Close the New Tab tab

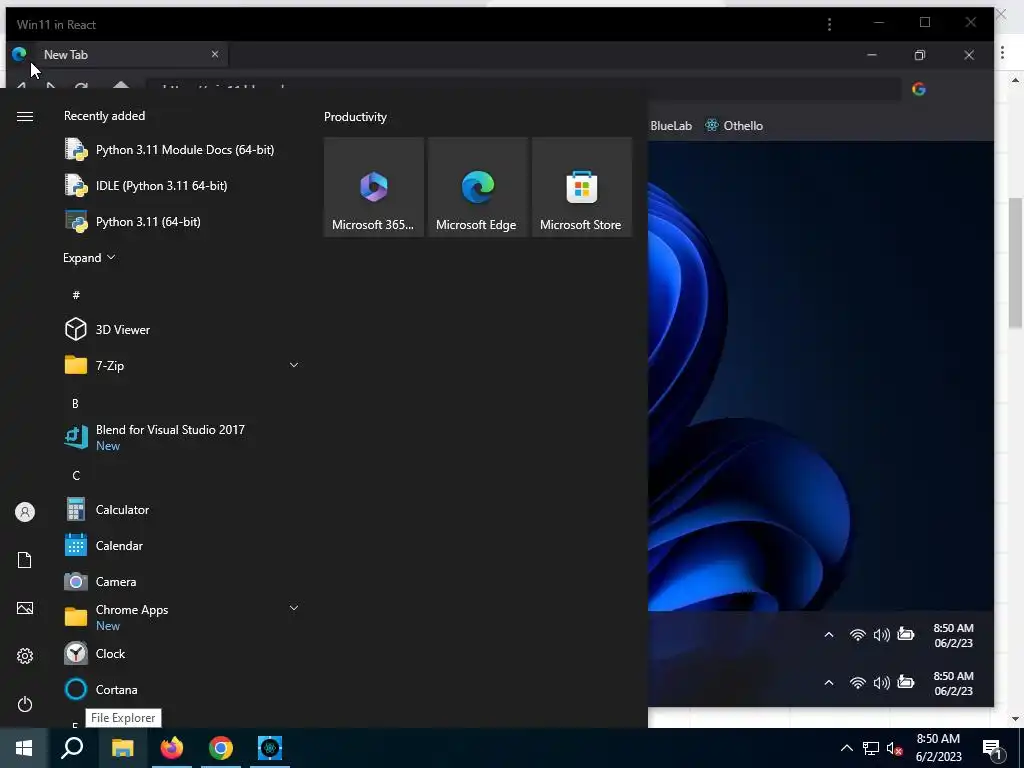click(215, 54)
